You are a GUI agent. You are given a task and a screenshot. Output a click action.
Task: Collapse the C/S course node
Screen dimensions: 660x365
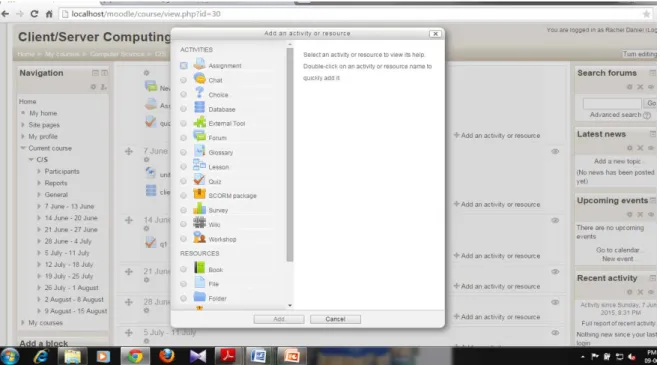click(31, 160)
